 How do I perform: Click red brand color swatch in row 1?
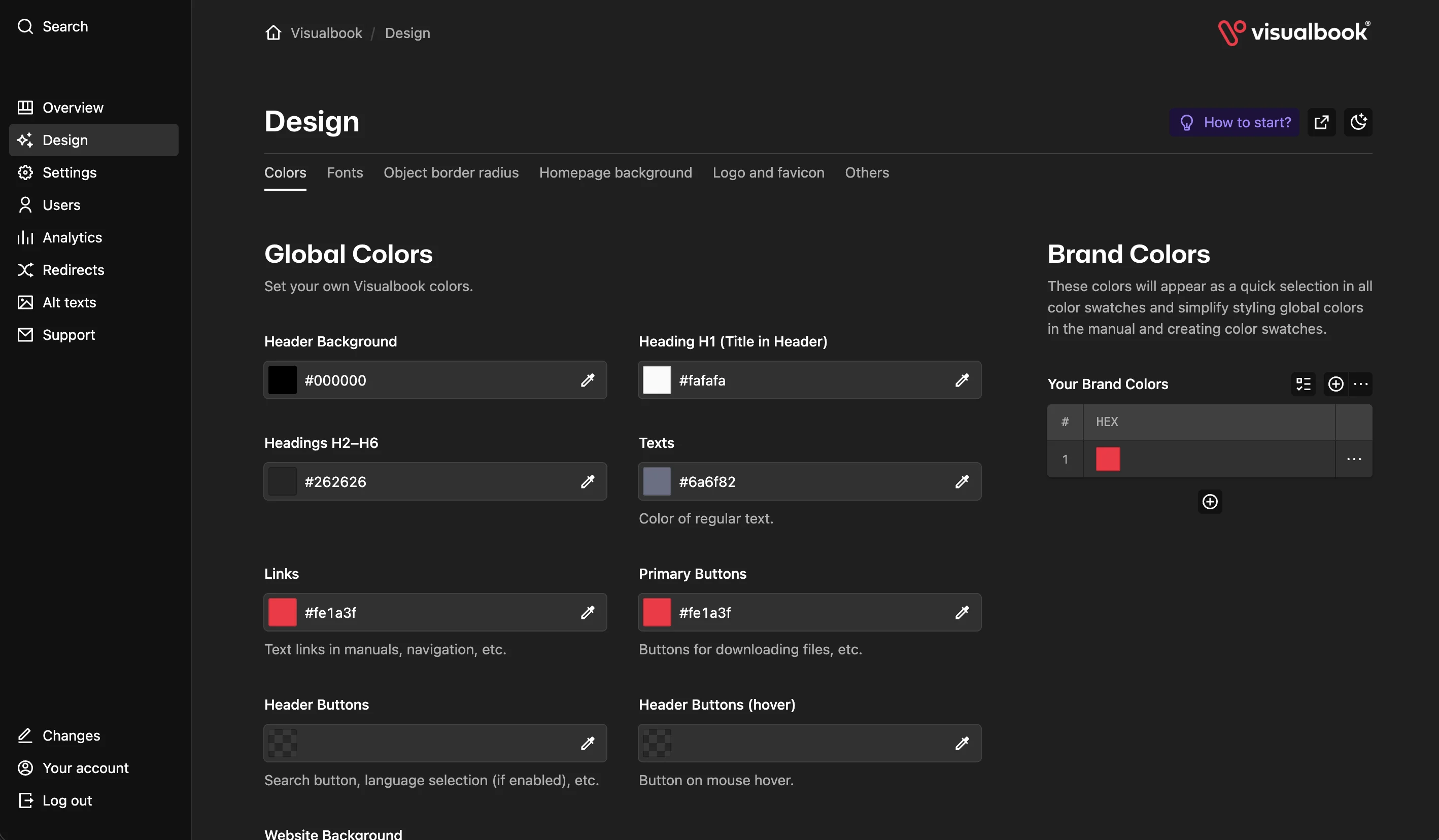point(1108,459)
